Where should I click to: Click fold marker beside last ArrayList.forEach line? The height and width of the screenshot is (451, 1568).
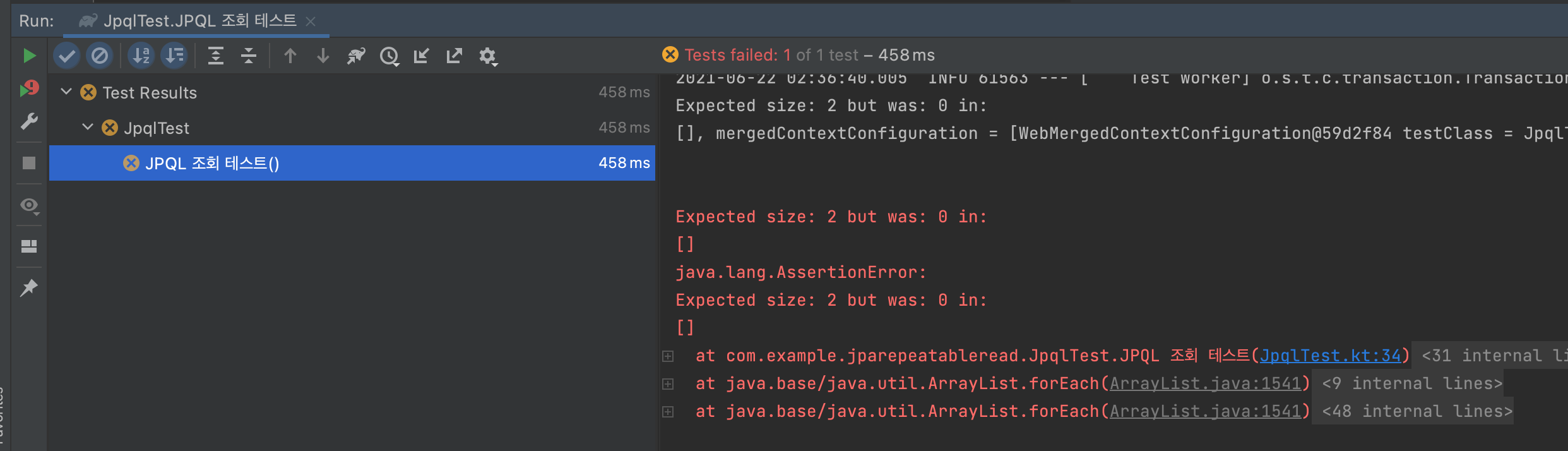(668, 412)
